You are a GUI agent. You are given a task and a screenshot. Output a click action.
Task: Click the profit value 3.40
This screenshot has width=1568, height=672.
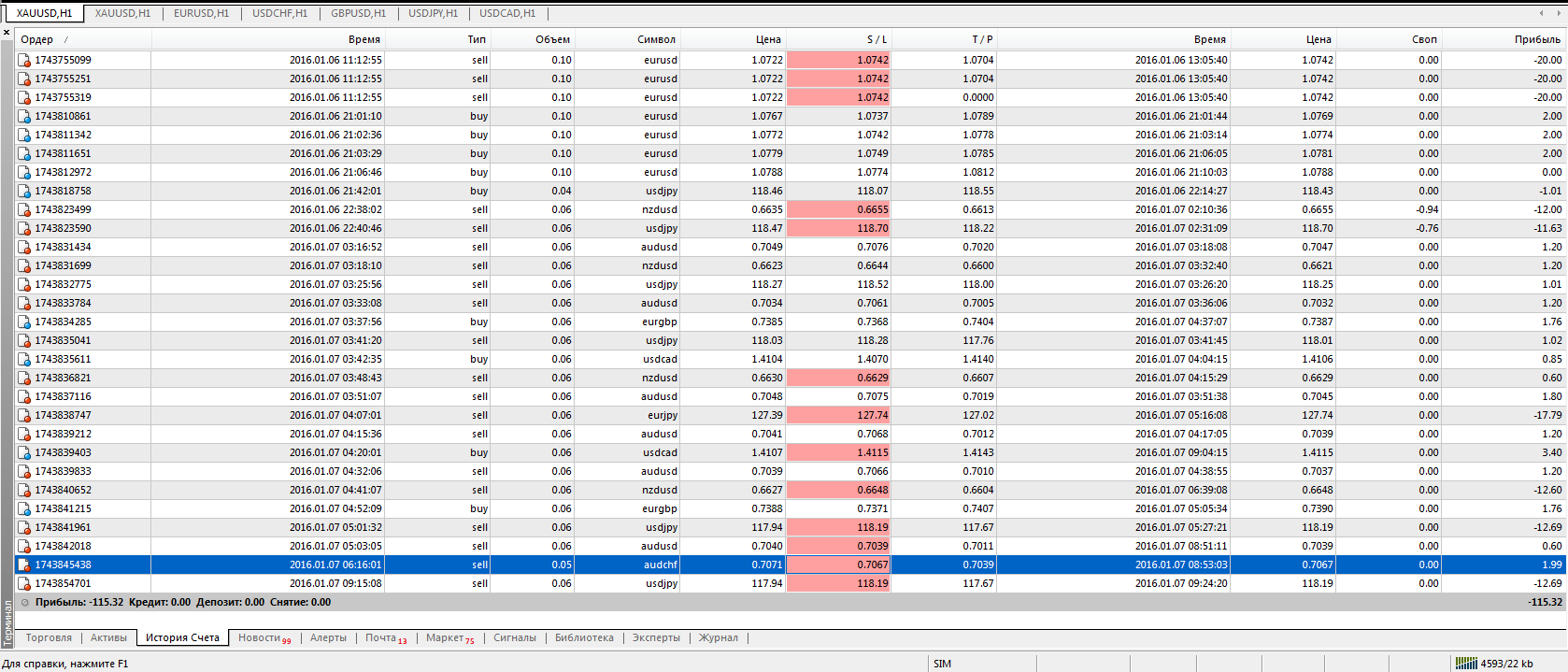pyautogui.click(x=1551, y=452)
